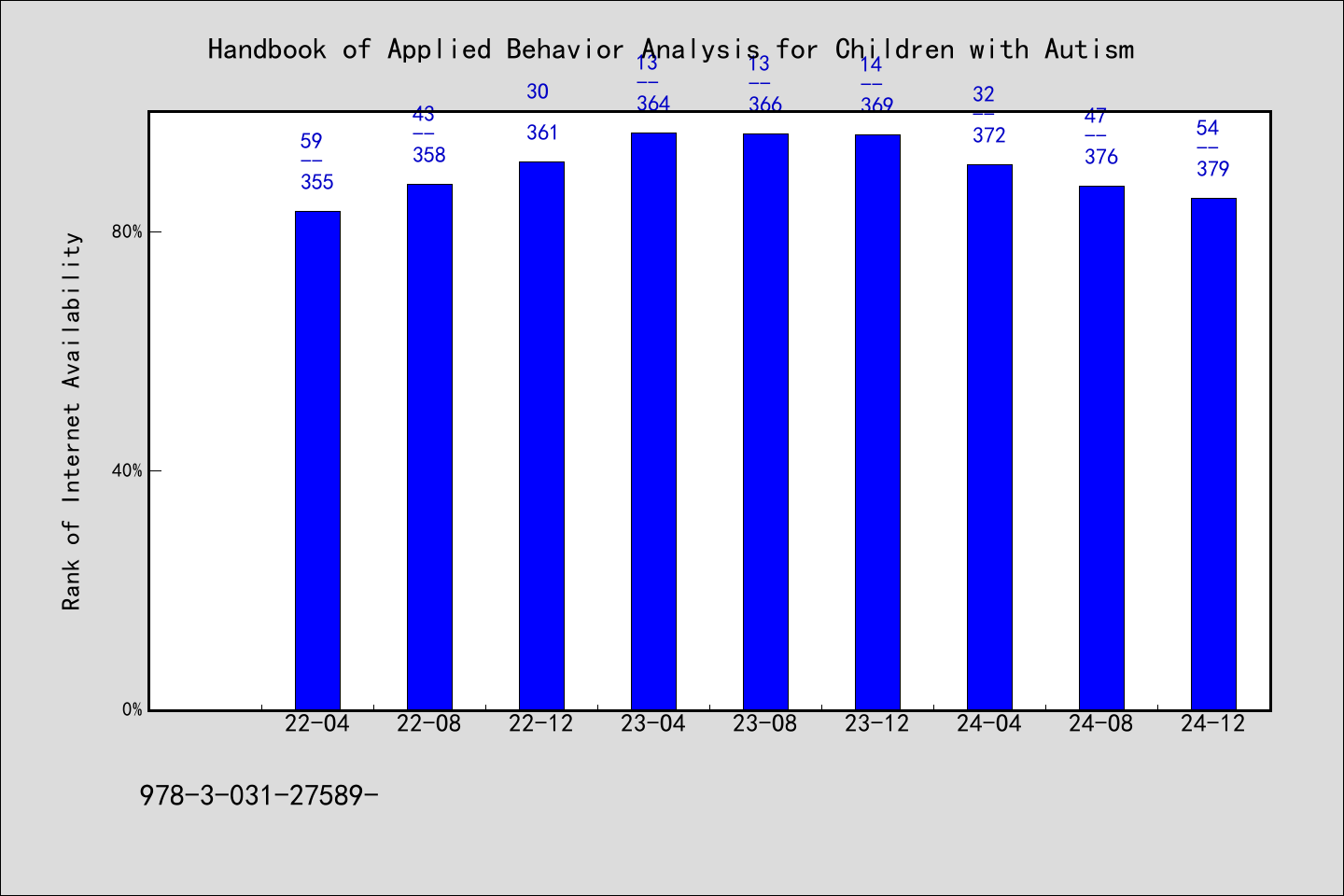Click the x-axis label 24-12
Screen dimensions: 1344x896
tap(1213, 724)
